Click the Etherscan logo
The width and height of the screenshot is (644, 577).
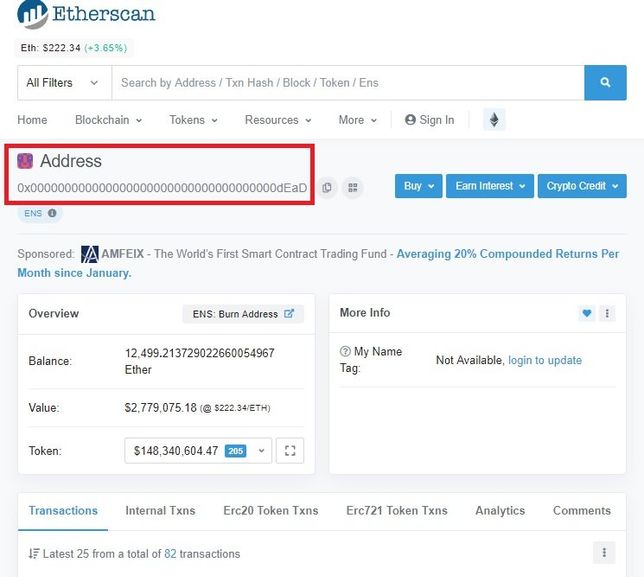point(87,15)
